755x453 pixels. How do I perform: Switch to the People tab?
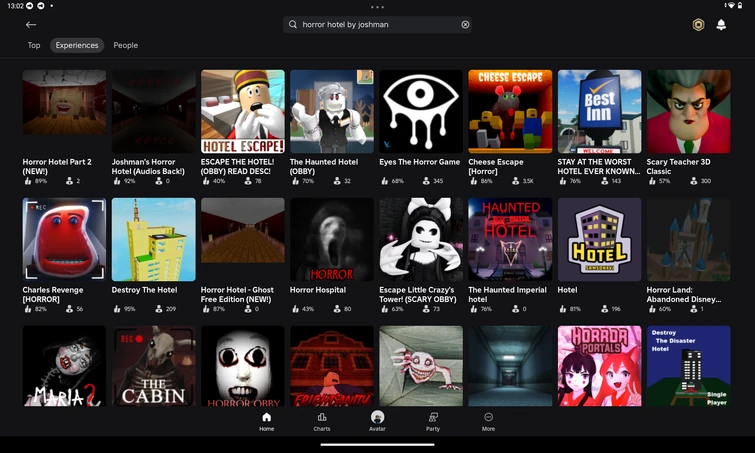(x=126, y=45)
